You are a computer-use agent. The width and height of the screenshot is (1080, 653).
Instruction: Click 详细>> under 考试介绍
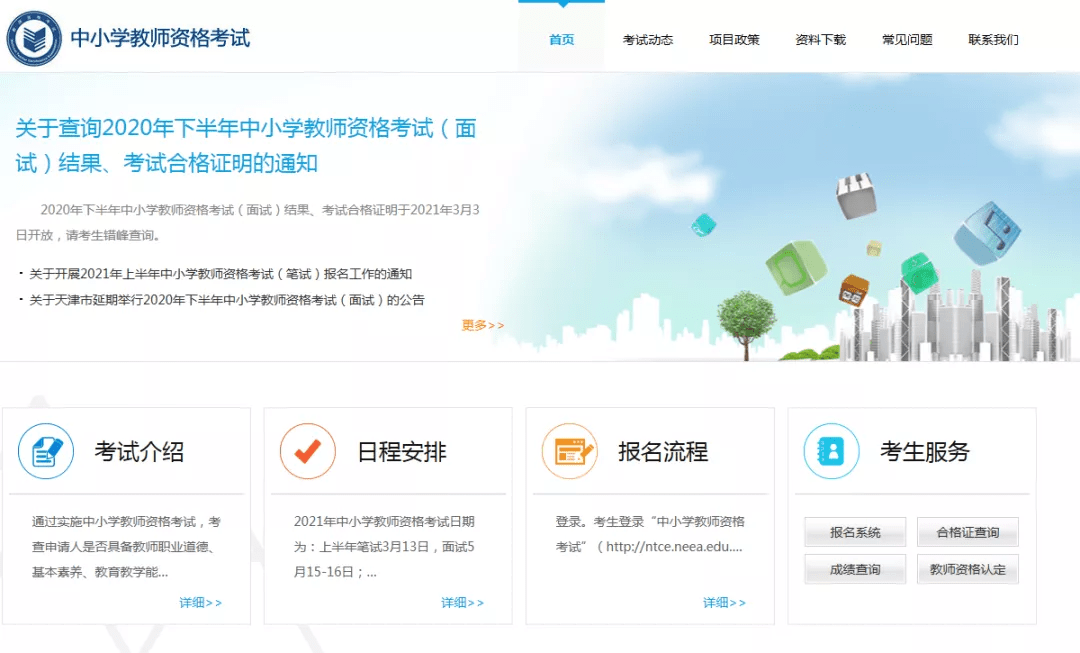(x=200, y=603)
